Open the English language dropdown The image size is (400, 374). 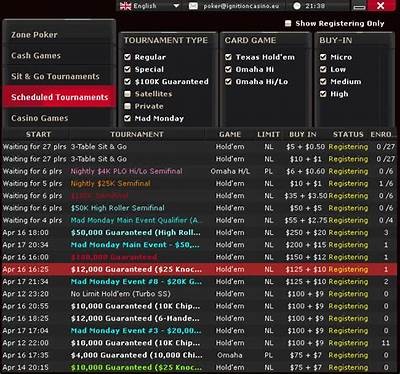(150, 6)
